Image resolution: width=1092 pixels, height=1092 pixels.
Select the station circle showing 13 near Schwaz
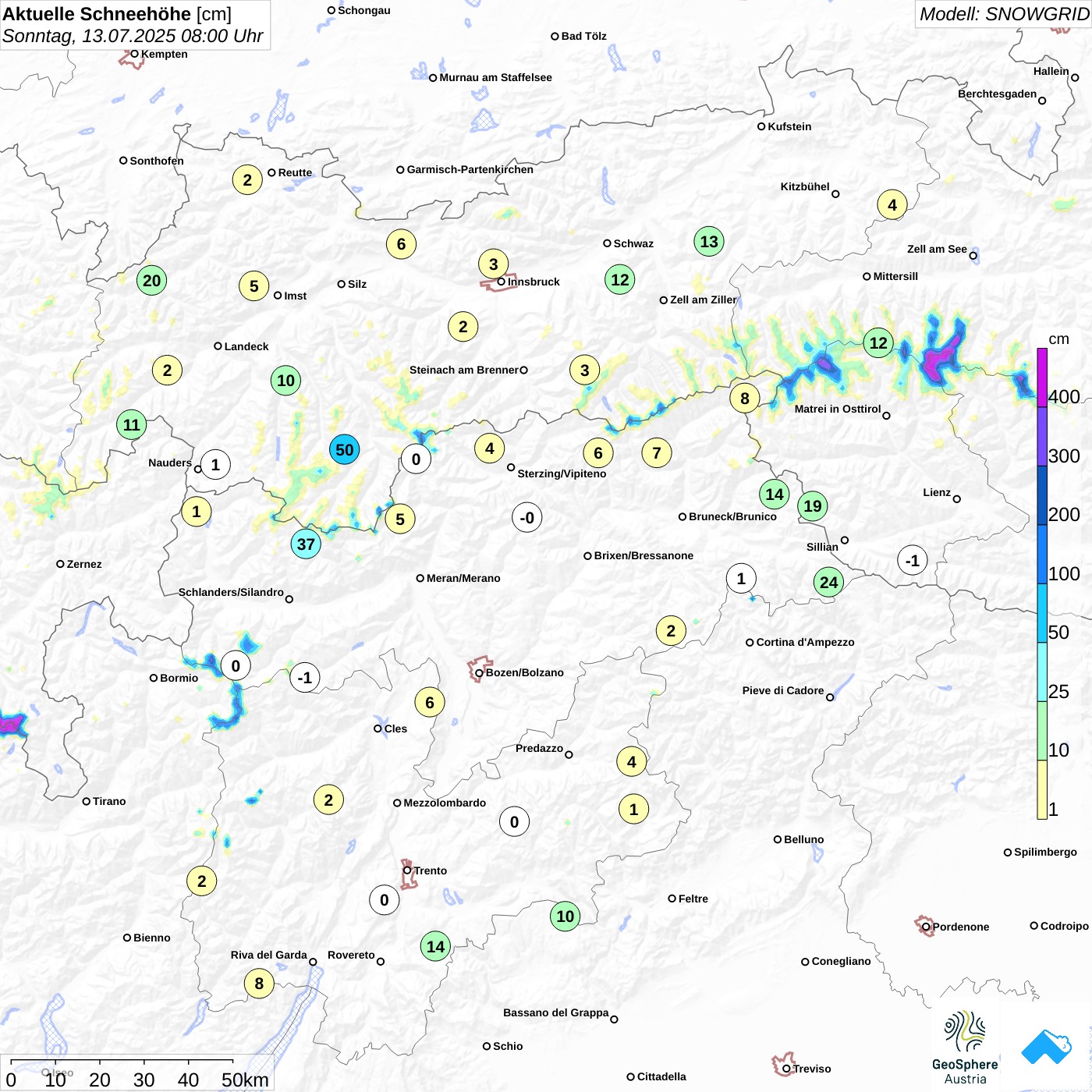coord(709,241)
